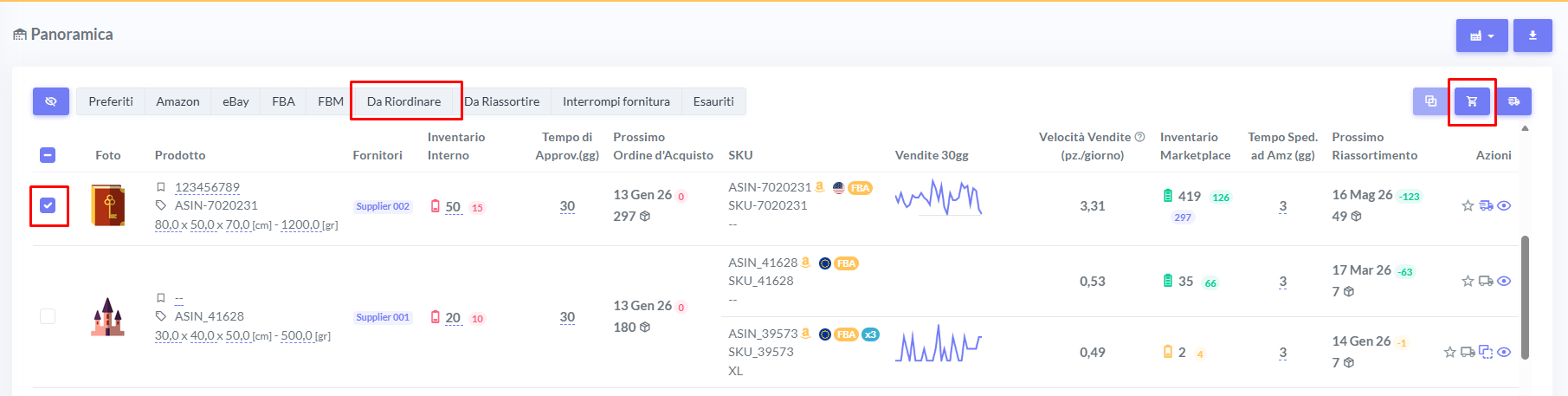Viewport: 1568px width, 396px height.
Task: Click the help icon next to Velocità Vendite
Action: (1139, 137)
